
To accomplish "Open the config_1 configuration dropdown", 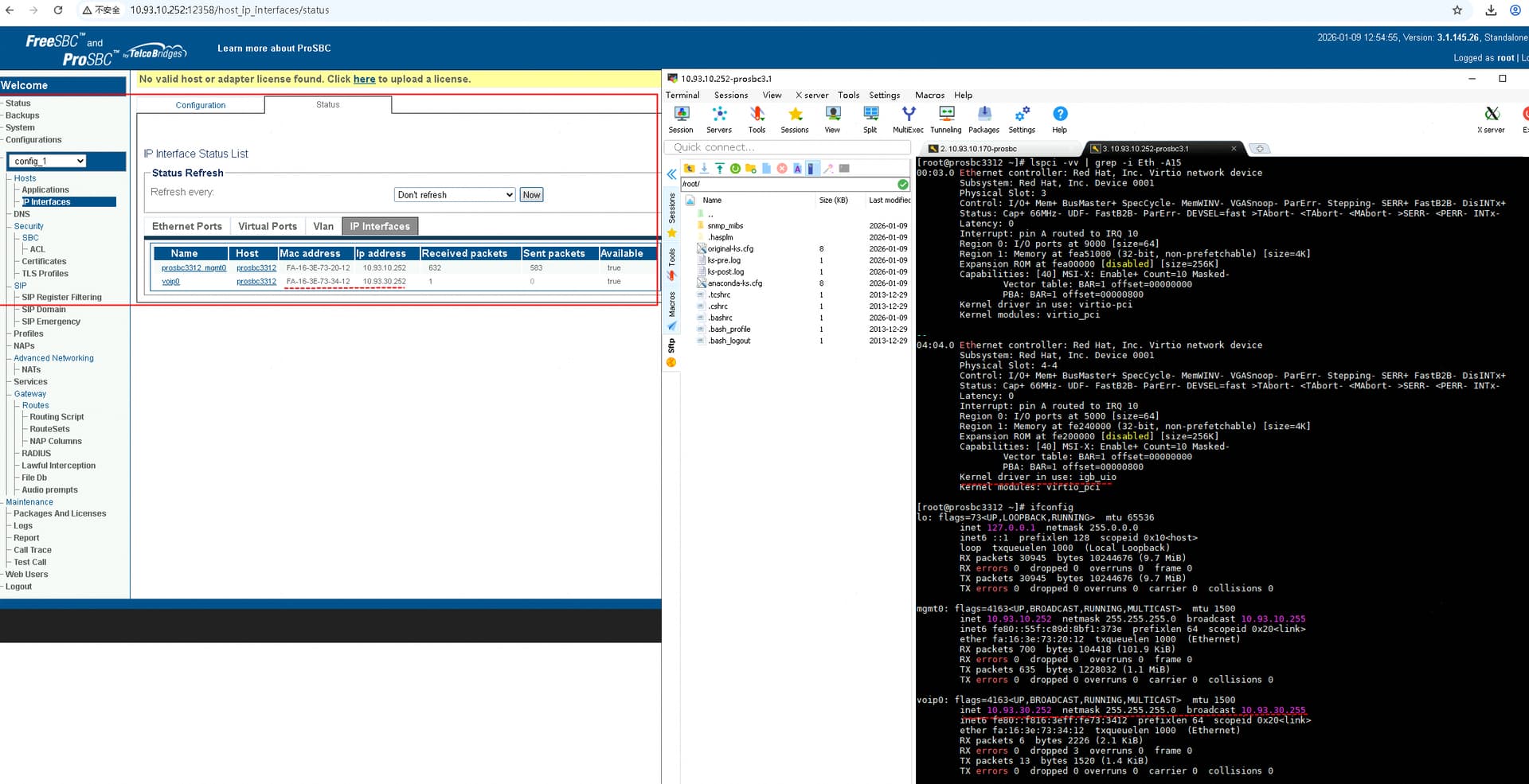I will click(49, 162).
